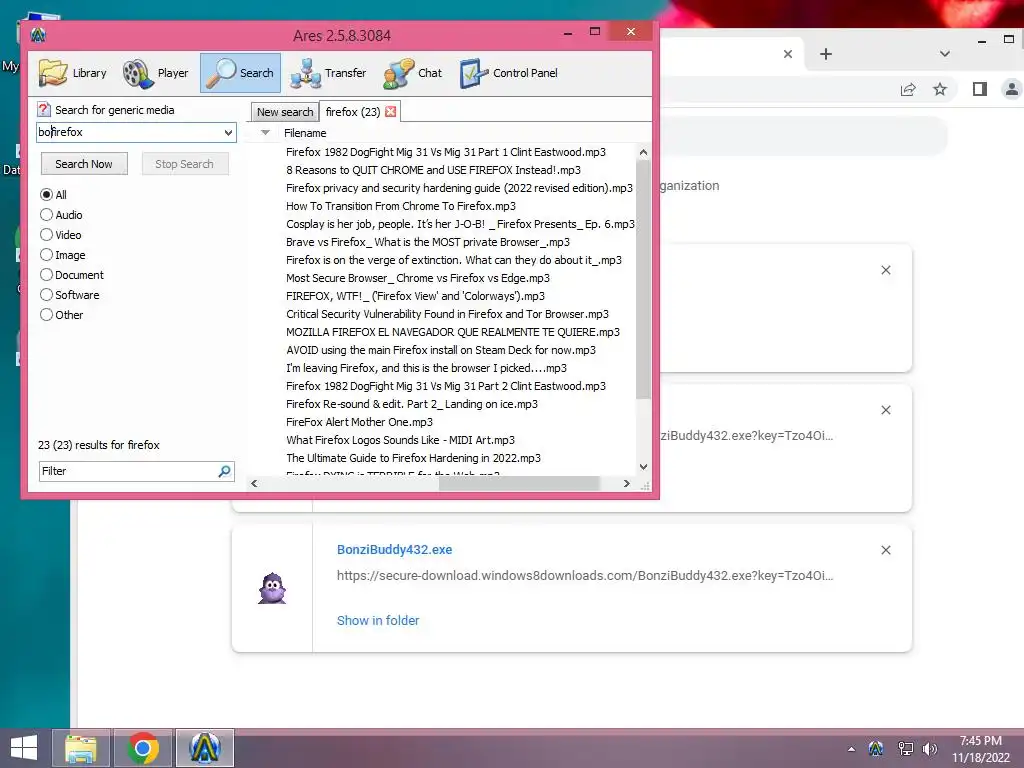1024x768 pixels.
Task: Click the BonziBuddy purple gorilla icon
Action: (x=272, y=588)
